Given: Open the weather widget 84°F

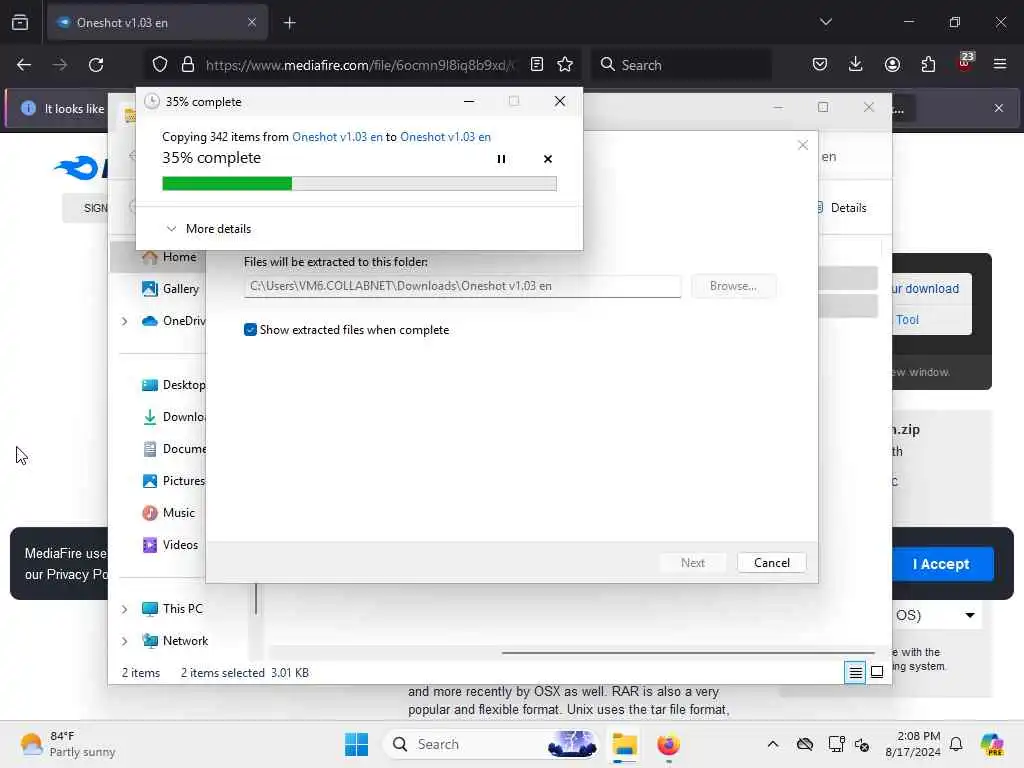Looking at the screenshot, I should pos(67,744).
